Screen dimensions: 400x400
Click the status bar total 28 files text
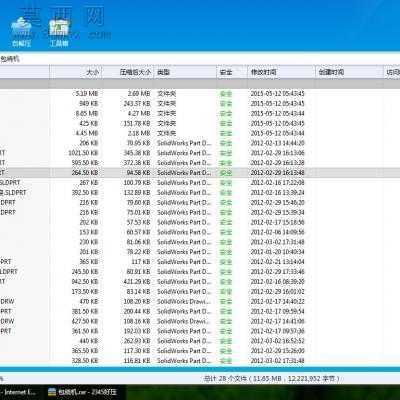coord(271,379)
